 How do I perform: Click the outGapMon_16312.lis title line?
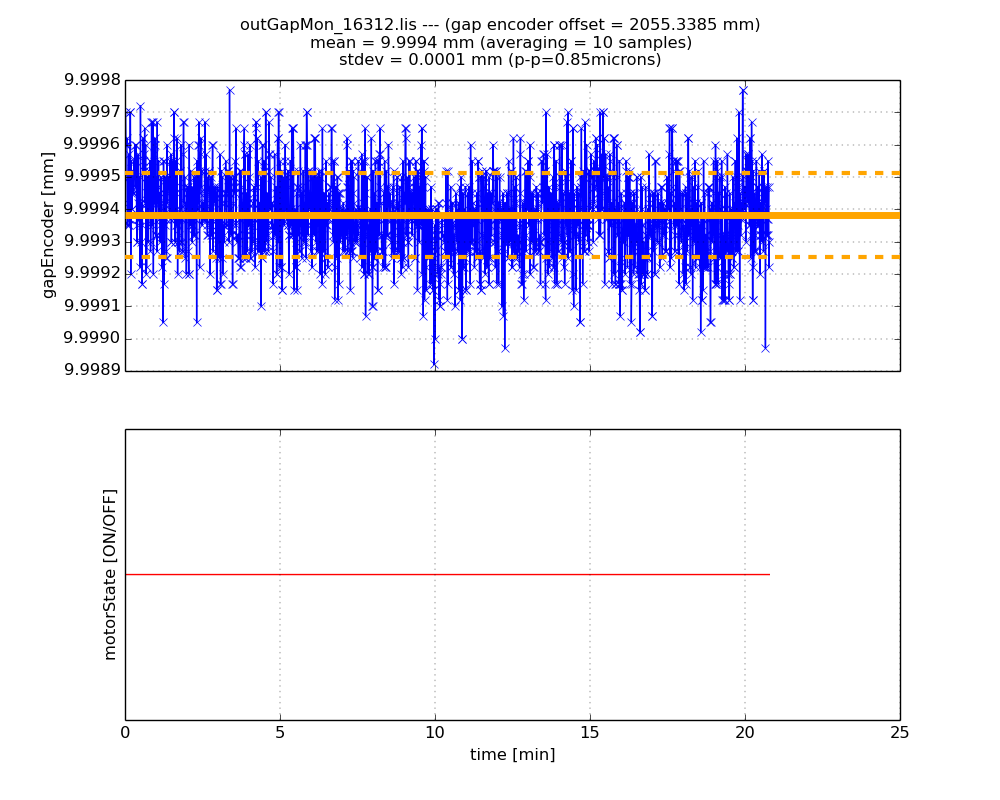tap(500, 25)
